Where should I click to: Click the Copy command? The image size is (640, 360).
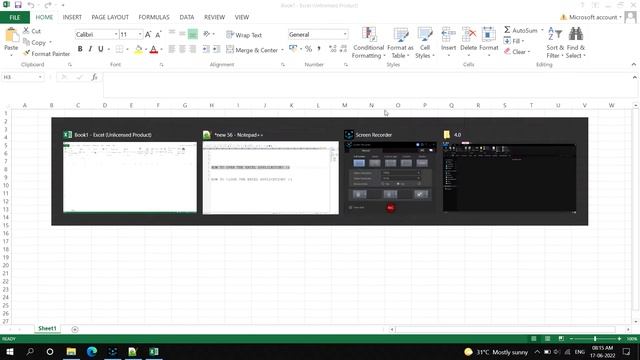click(35, 42)
